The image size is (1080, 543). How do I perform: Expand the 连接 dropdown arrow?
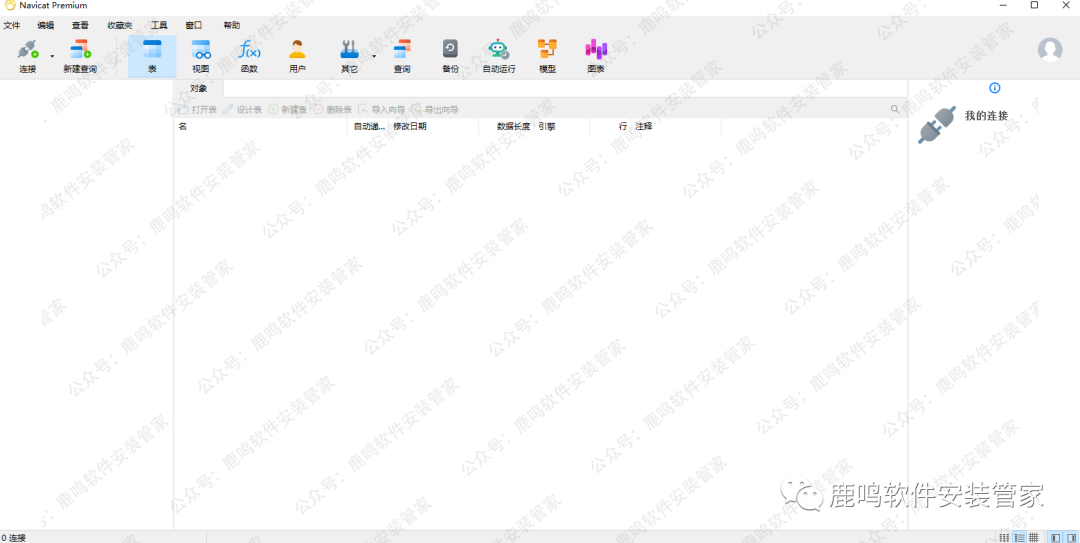click(52, 56)
